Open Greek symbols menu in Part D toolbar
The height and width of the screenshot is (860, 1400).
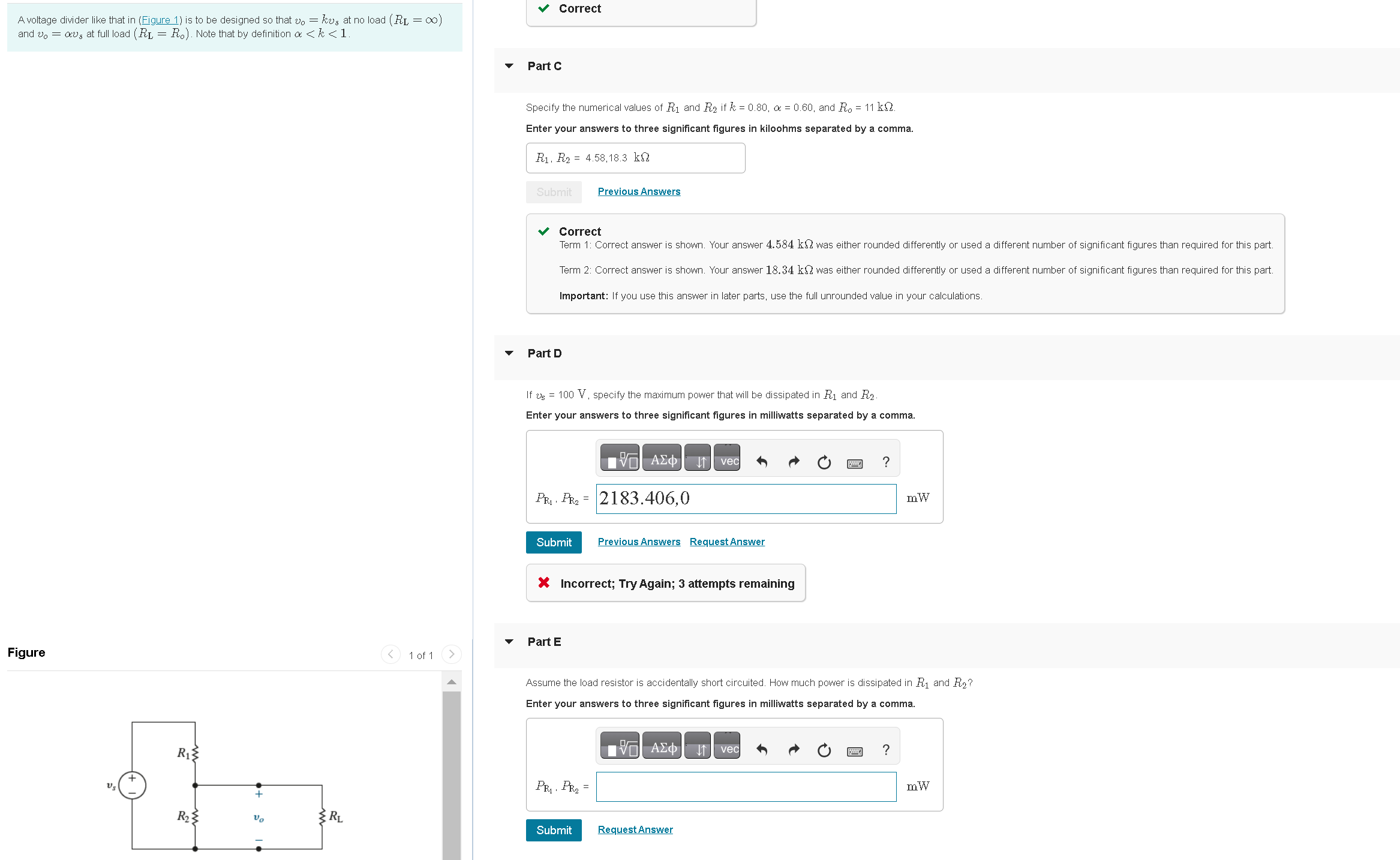click(662, 460)
